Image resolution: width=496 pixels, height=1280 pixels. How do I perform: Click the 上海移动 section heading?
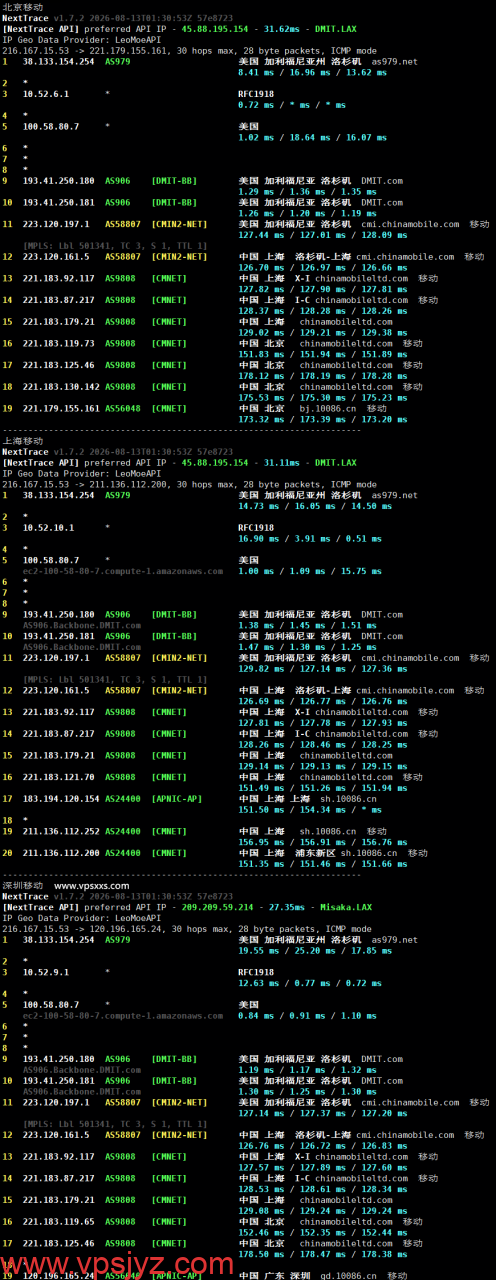coord(22,440)
